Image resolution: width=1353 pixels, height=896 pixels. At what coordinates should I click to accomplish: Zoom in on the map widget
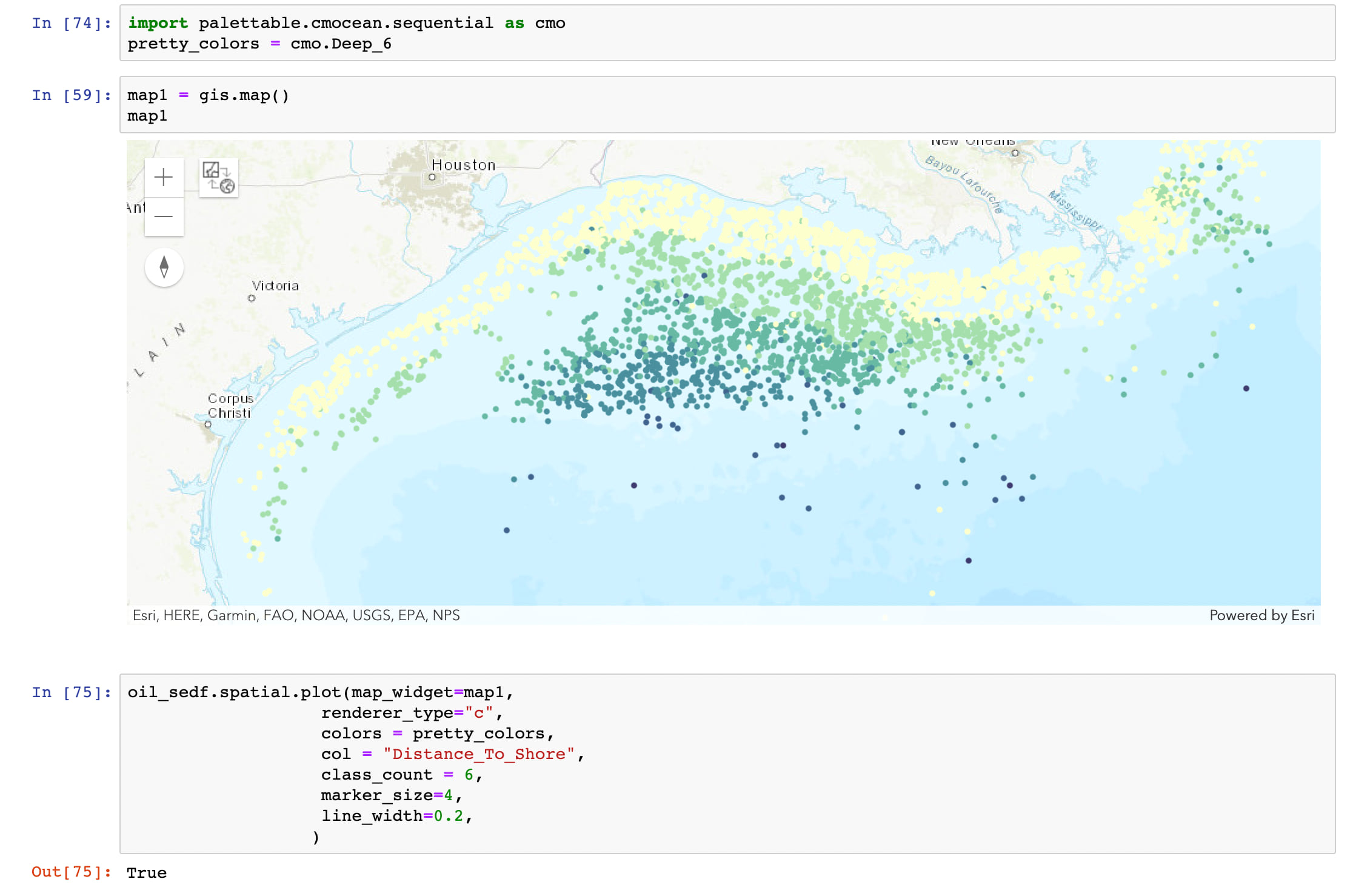(x=164, y=178)
